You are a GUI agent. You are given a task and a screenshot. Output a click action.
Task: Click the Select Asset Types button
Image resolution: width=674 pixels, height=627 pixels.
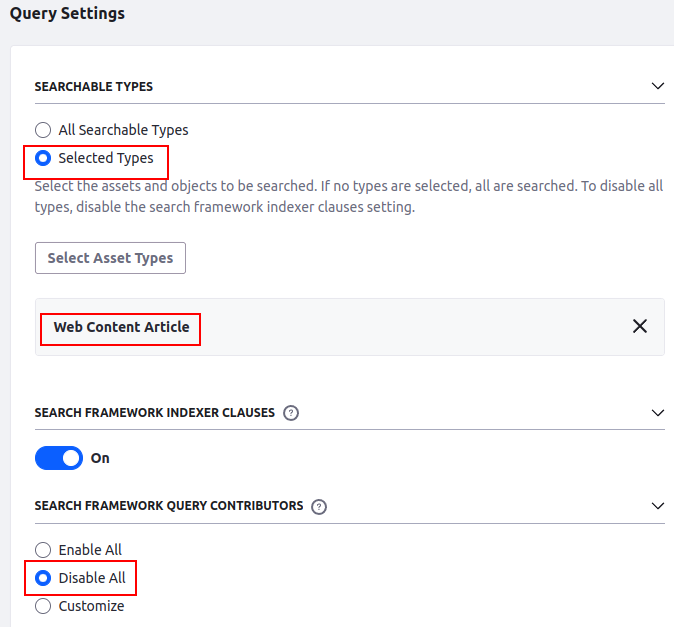110,258
